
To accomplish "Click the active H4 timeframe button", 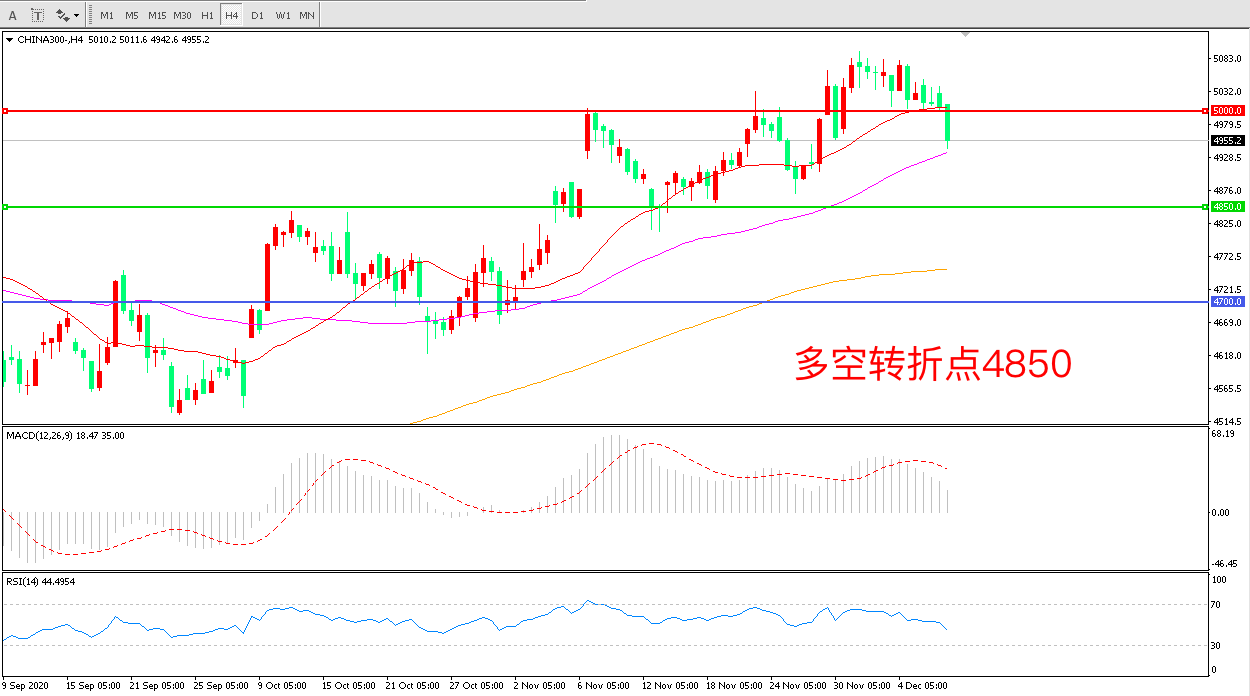I will (231, 15).
